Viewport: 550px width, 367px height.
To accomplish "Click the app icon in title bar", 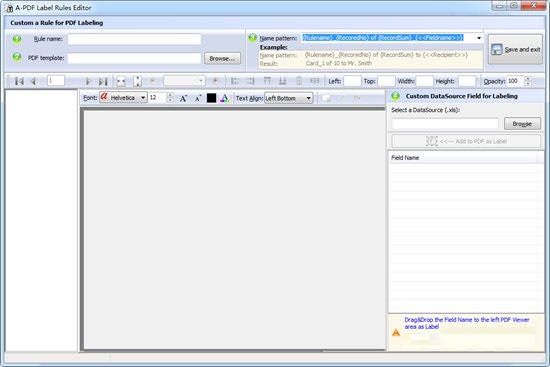I will click(x=9, y=8).
